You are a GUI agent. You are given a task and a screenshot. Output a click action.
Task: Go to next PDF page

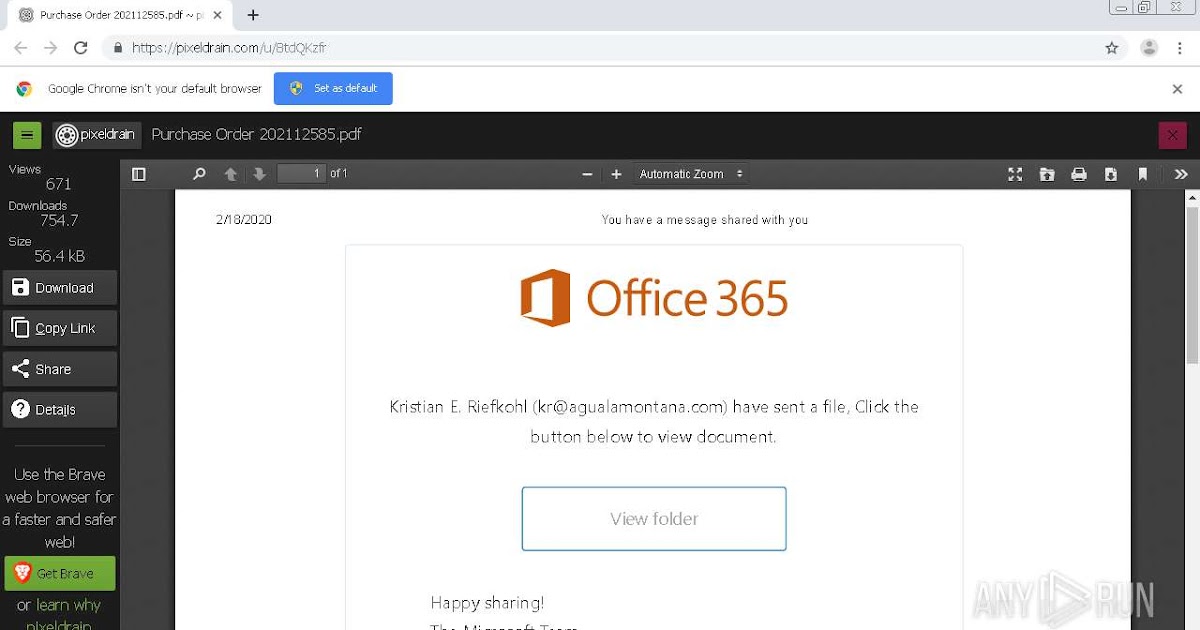coord(260,174)
